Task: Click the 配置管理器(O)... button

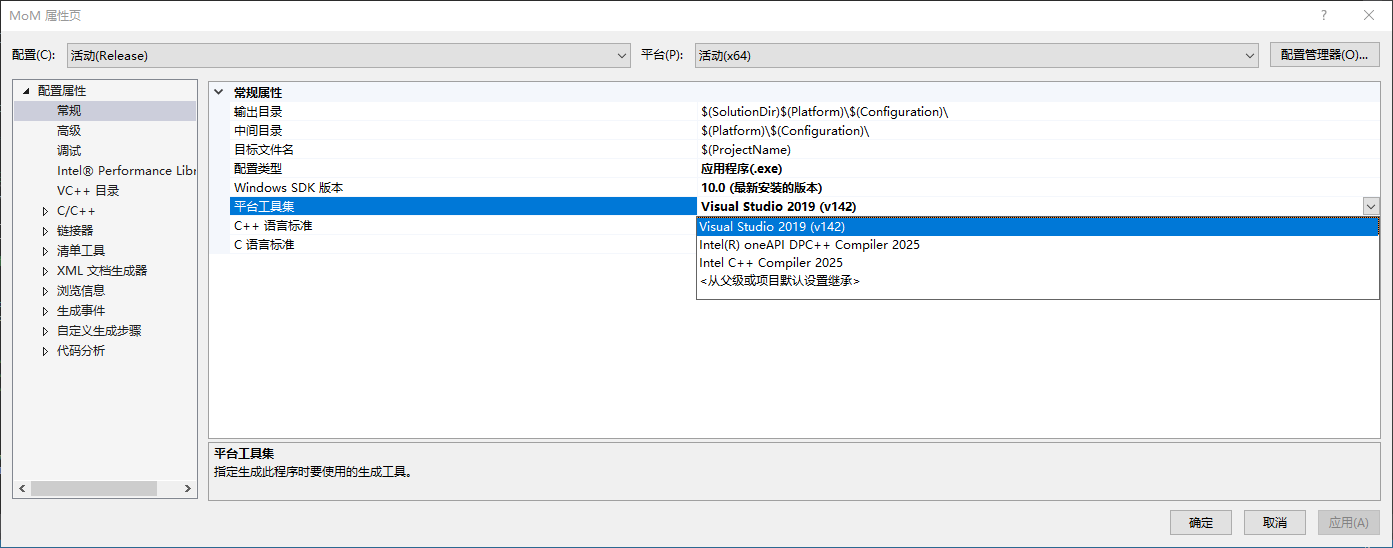Action: pyautogui.click(x=1324, y=55)
